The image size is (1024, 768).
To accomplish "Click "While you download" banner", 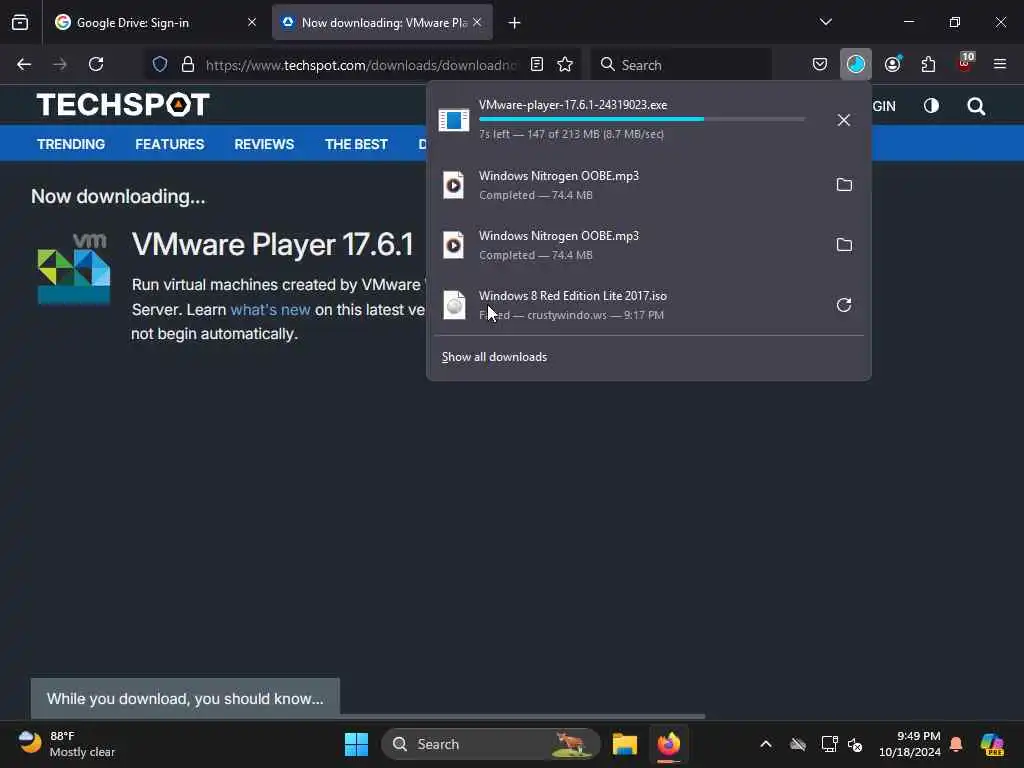I will click(185, 698).
